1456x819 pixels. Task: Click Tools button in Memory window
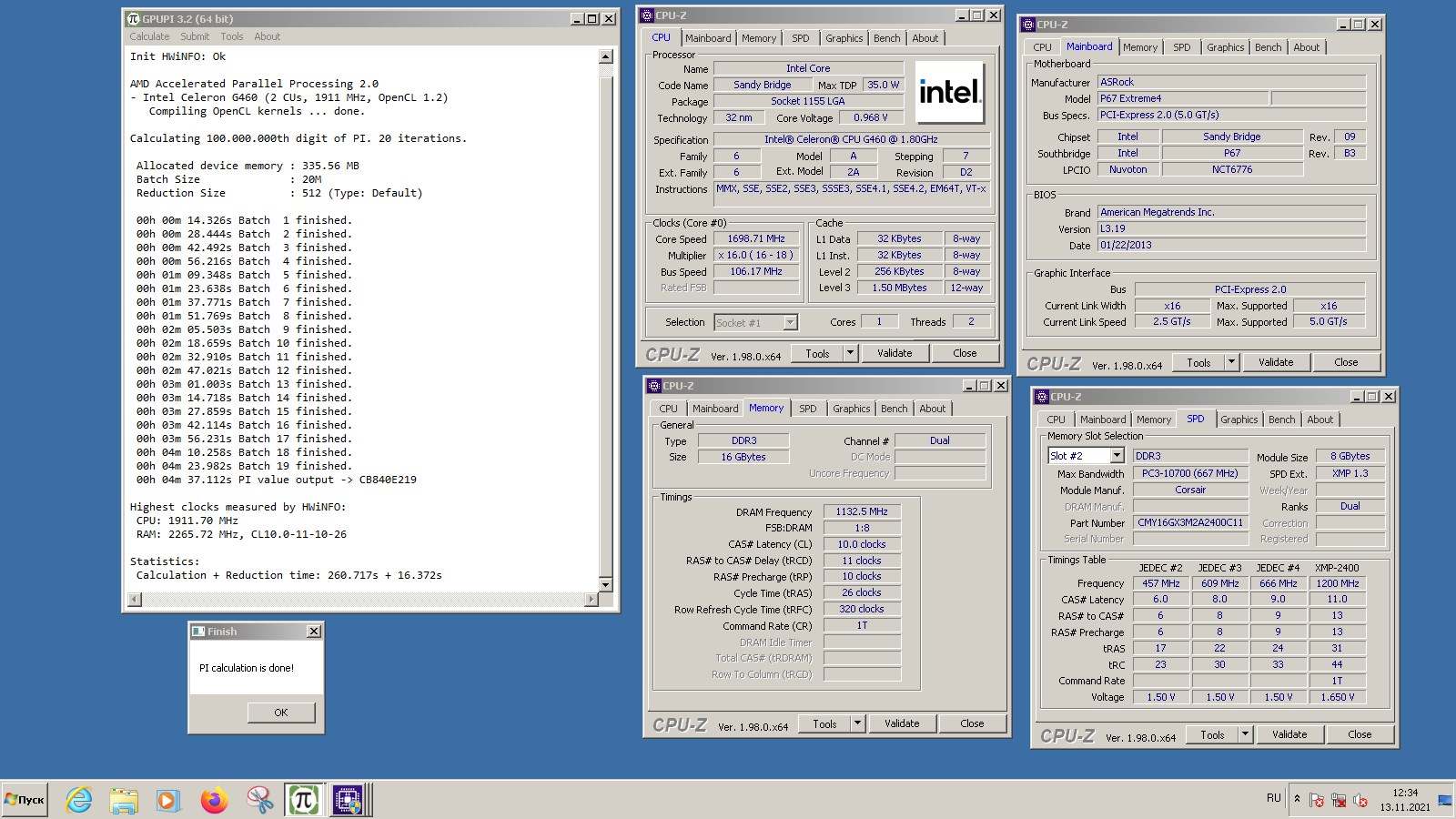[825, 723]
